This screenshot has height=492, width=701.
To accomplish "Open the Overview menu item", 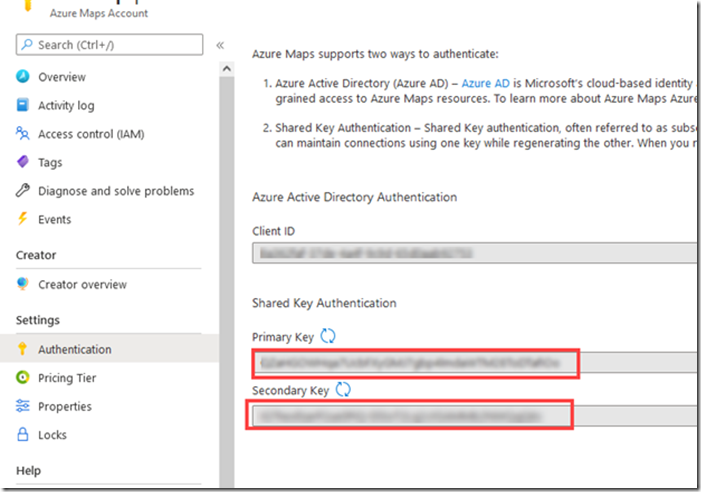I will [62, 77].
